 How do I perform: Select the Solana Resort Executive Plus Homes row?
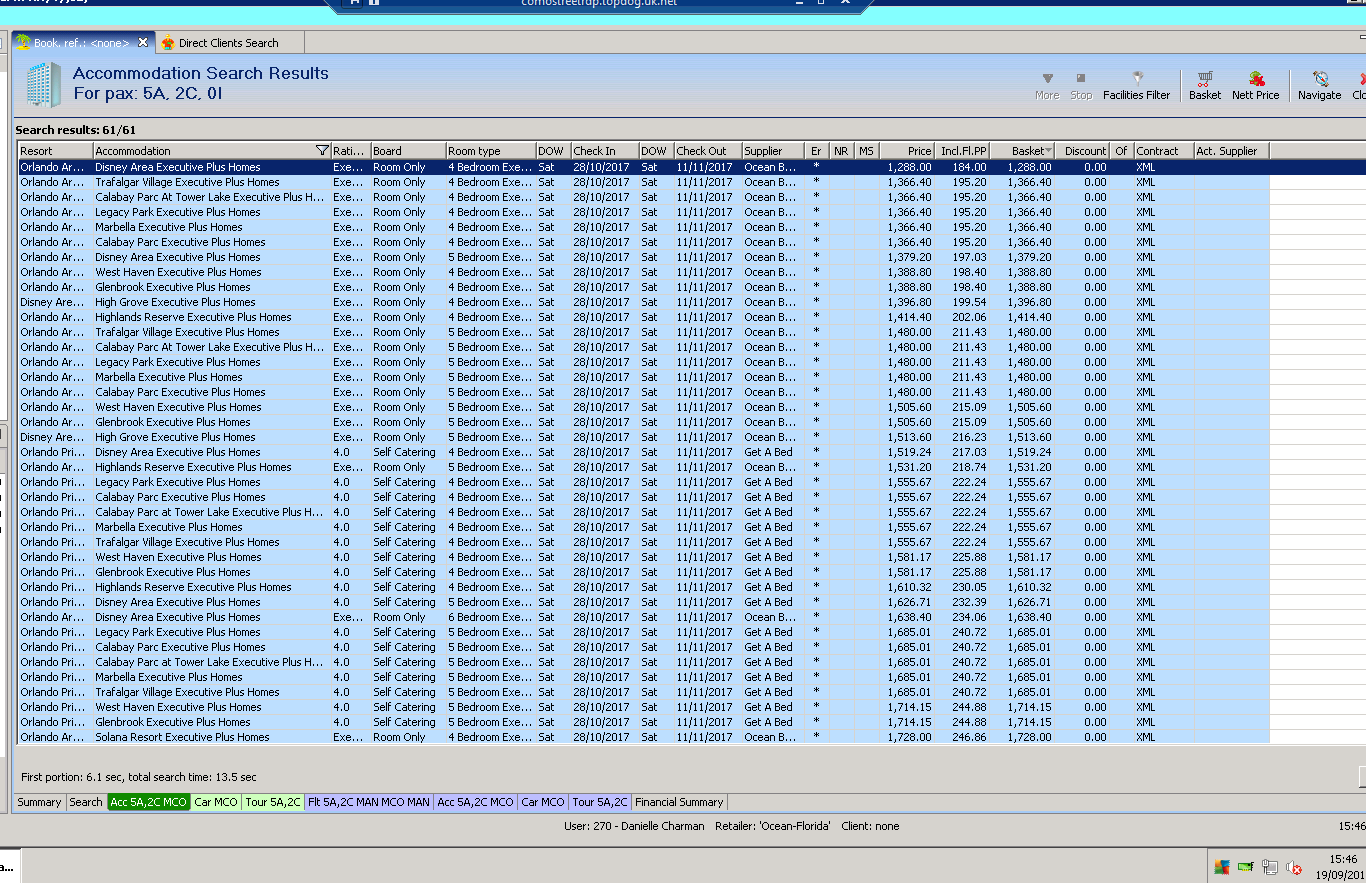(x=182, y=737)
